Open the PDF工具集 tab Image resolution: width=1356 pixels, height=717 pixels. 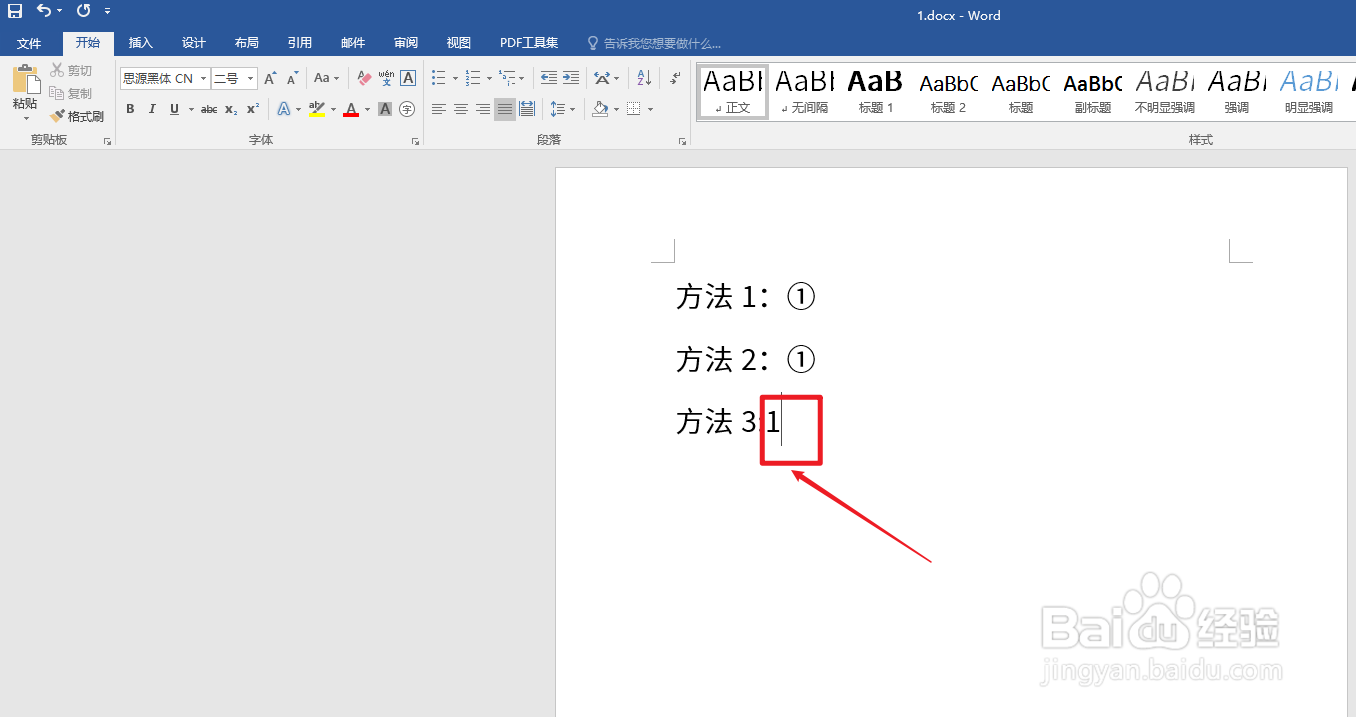coord(529,43)
